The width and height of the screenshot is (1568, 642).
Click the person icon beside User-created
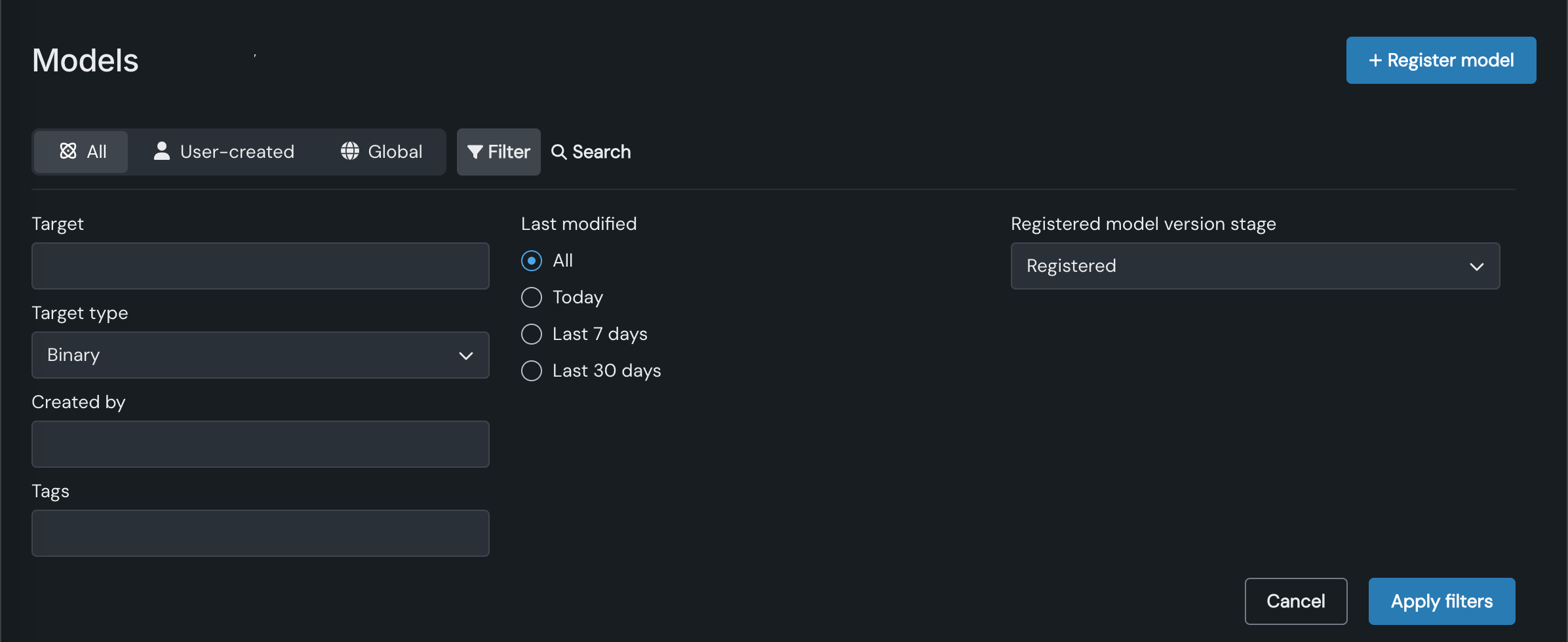tap(161, 151)
